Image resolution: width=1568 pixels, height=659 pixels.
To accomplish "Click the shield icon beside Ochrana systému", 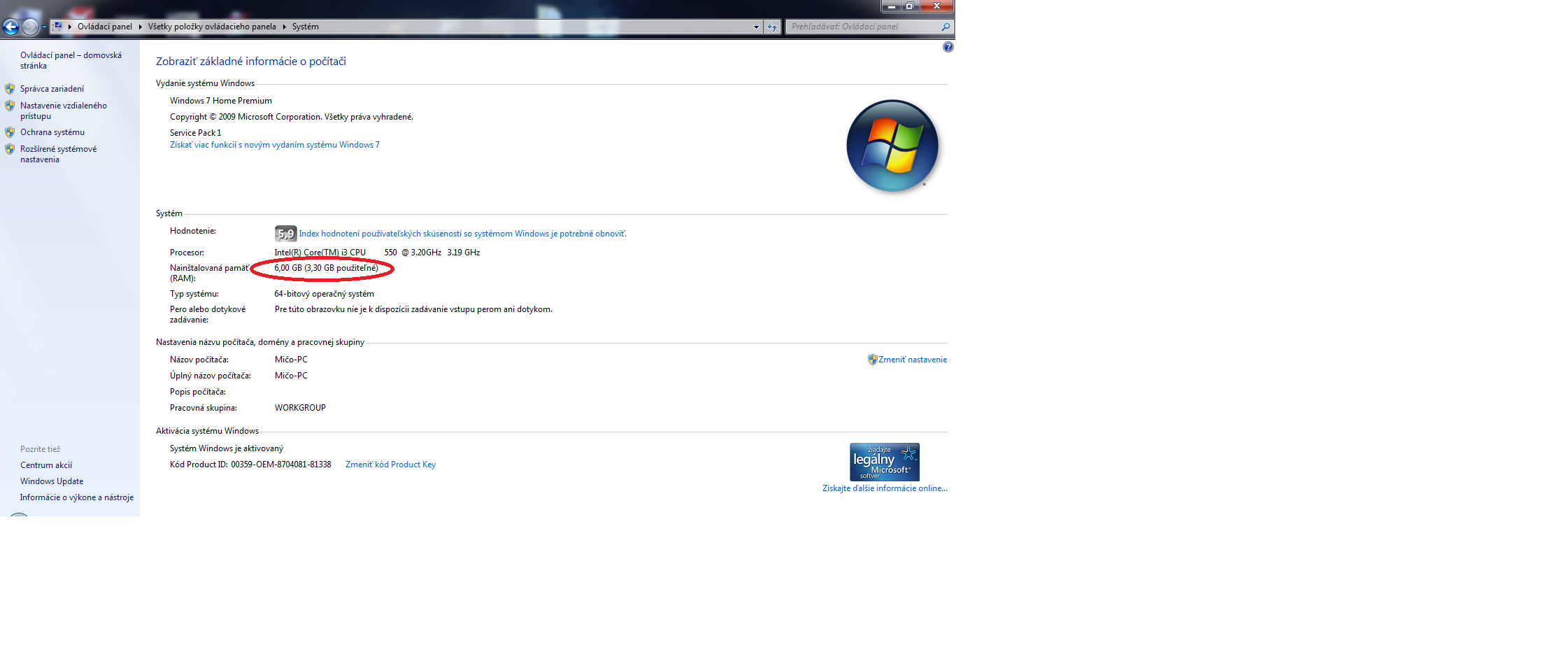I will (10, 132).
